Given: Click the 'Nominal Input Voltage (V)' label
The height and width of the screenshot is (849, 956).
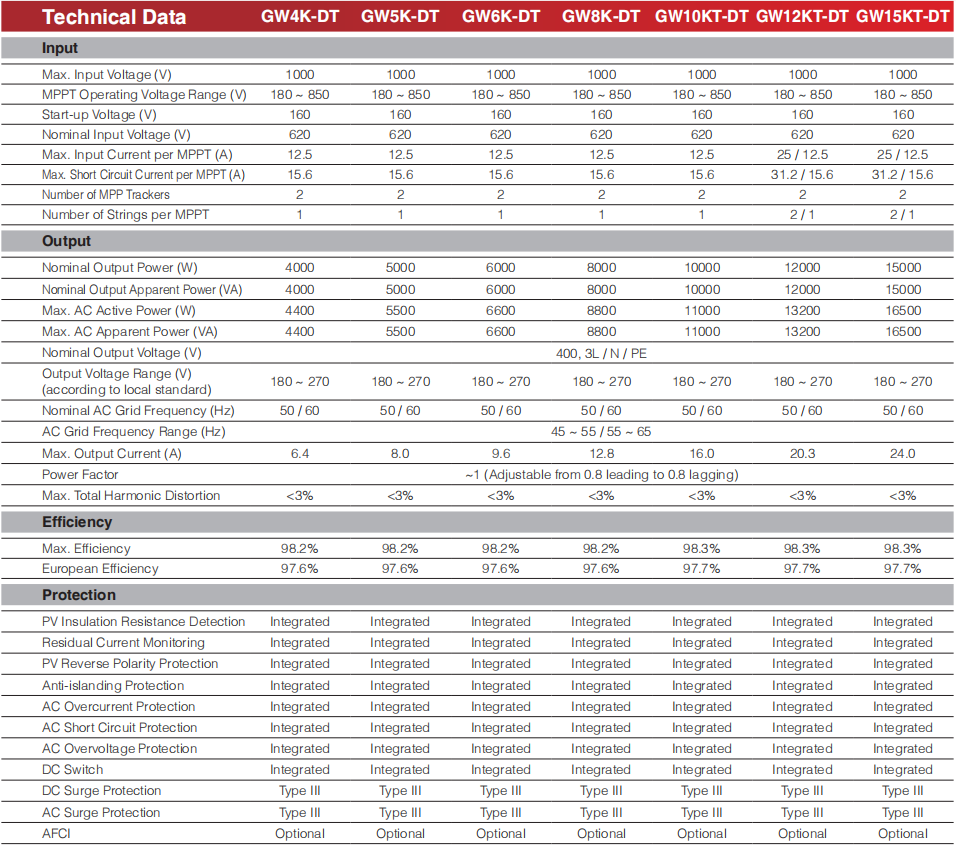Looking at the screenshot, I should (x=116, y=135).
